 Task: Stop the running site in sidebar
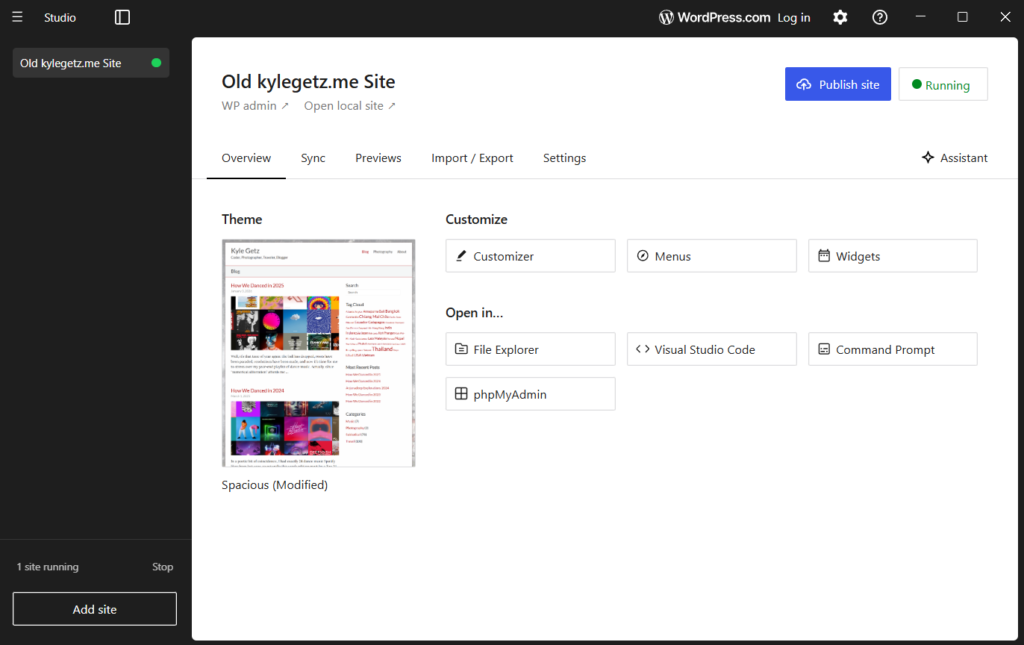click(163, 567)
